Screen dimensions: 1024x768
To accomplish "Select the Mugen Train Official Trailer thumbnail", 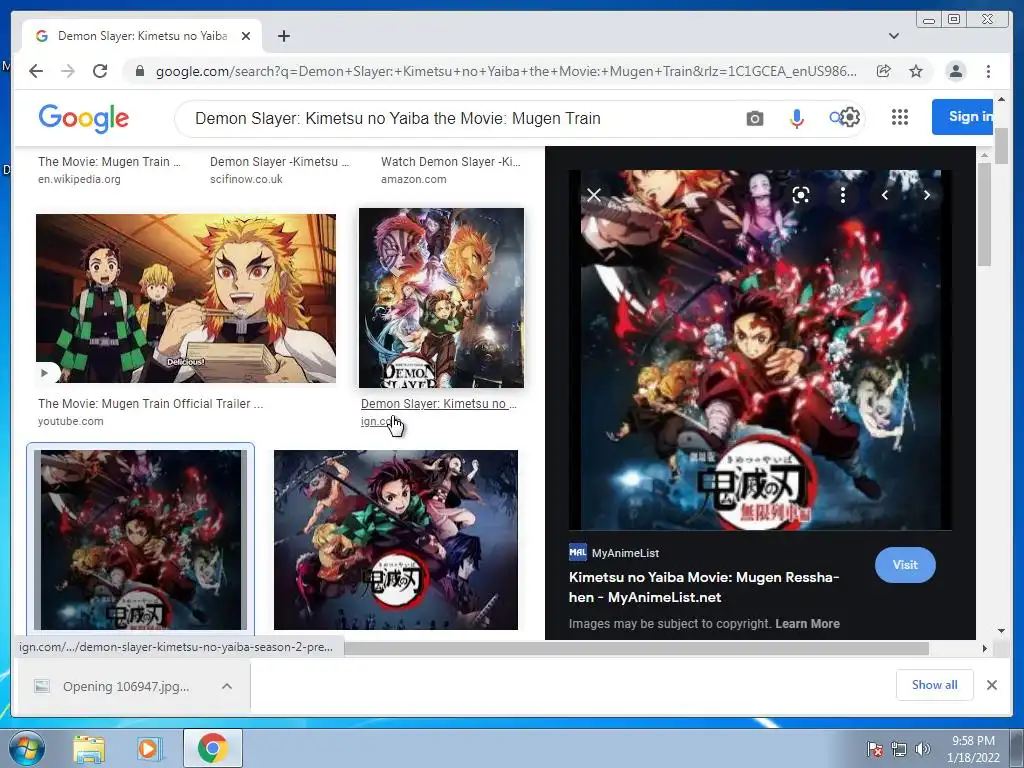I will click(x=185, y=298).
